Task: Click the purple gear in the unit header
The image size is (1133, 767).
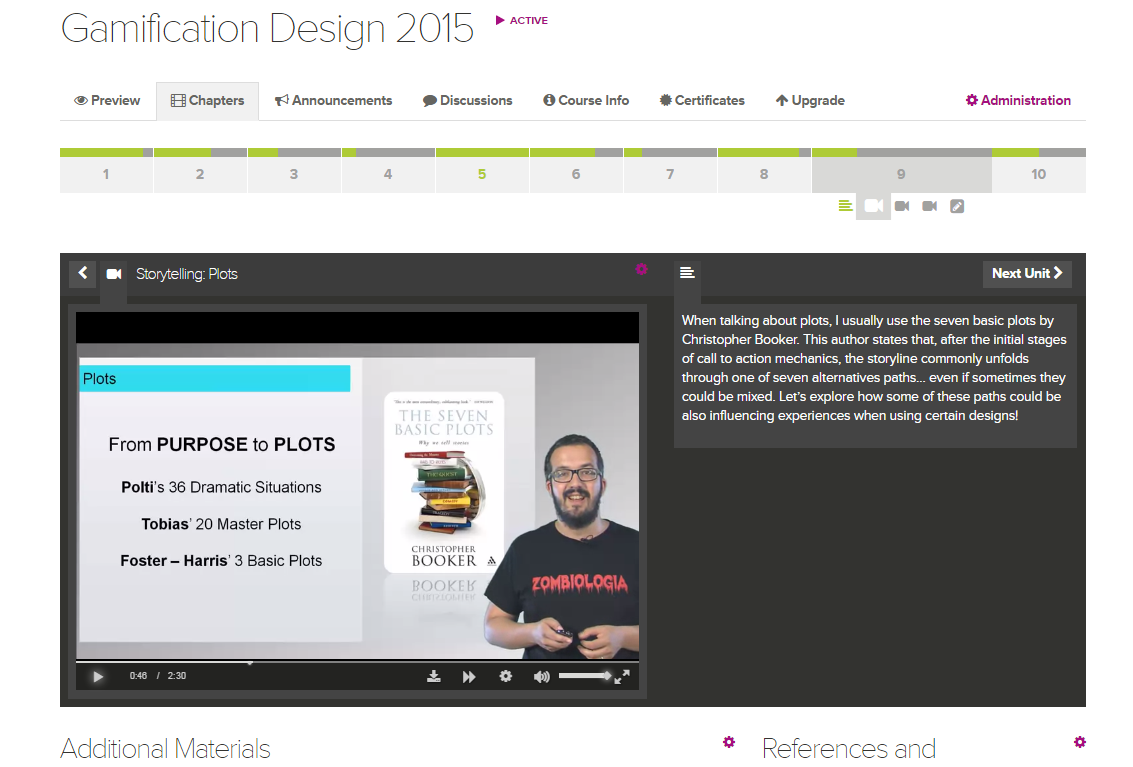Action: tap(642, 269)
